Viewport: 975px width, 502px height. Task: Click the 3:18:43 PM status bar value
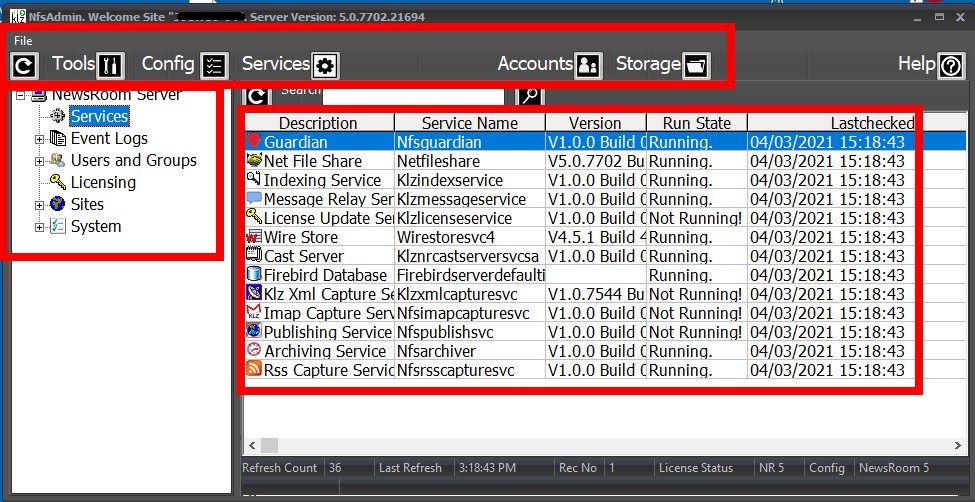click(488, 468)
